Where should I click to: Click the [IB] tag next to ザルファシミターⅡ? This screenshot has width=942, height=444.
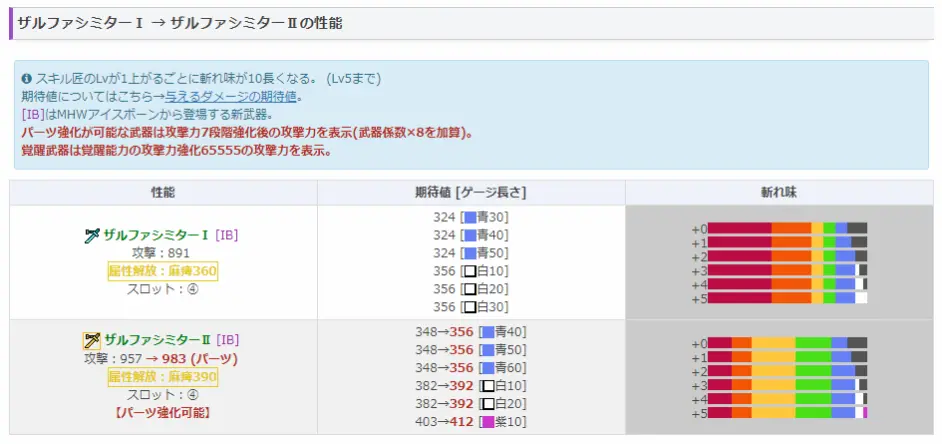click(227, 340)
